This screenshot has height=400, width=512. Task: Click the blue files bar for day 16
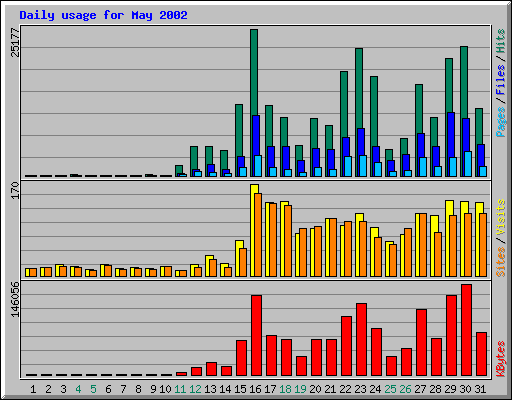[x=256, y=135]
